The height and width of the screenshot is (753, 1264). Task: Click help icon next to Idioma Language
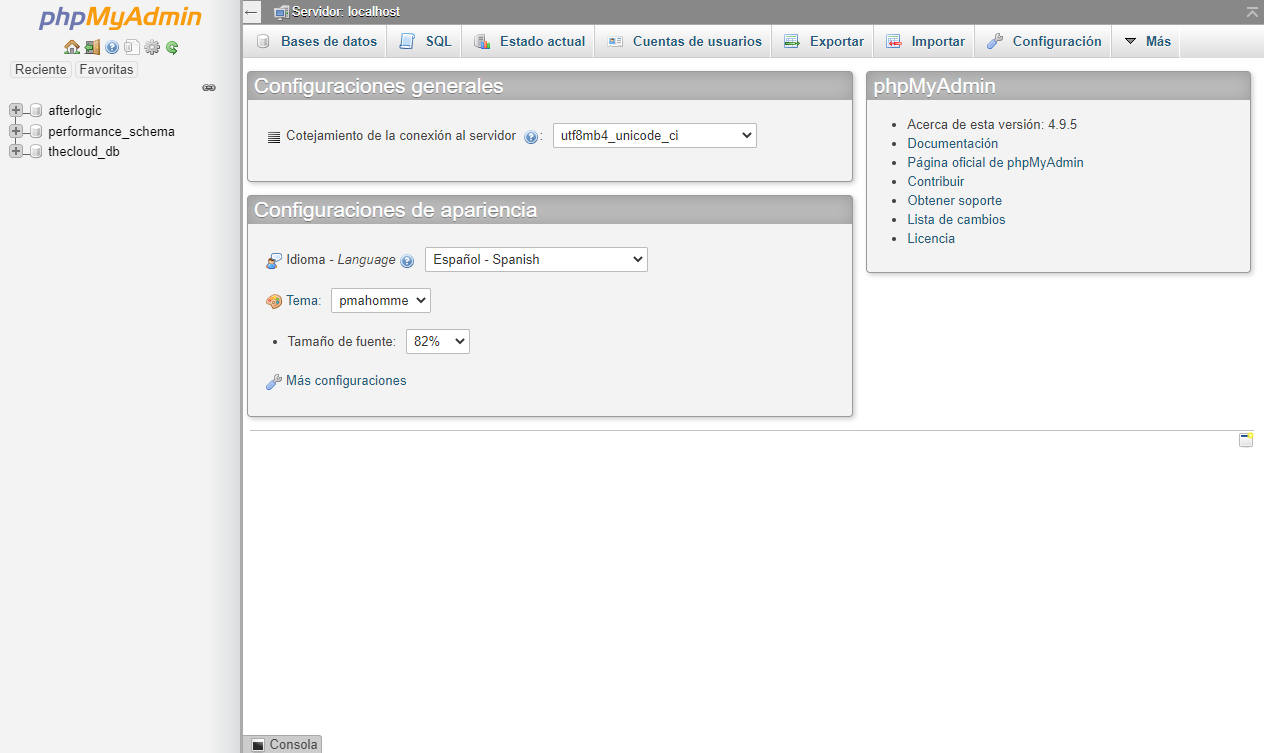[407, 261]
